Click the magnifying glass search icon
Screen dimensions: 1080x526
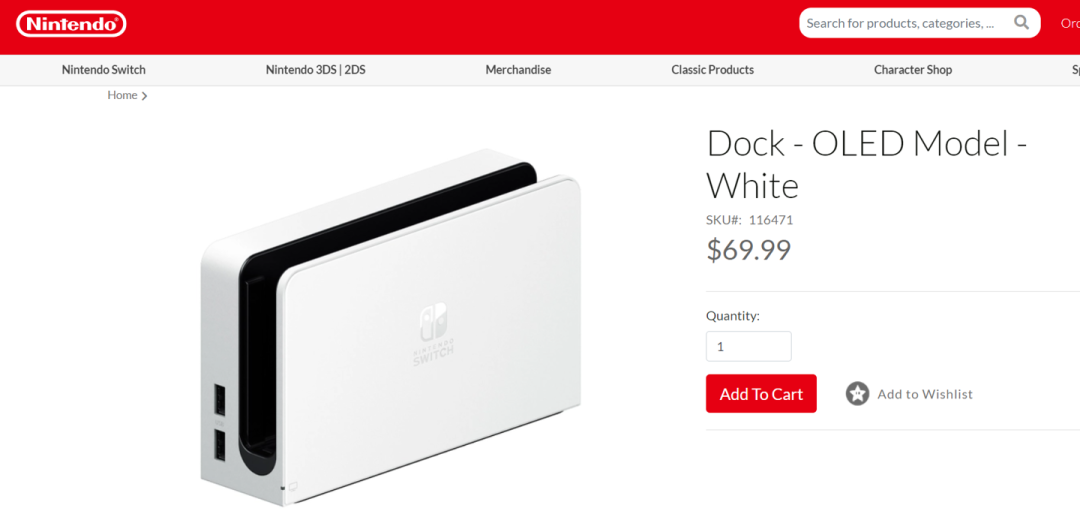point(1021,23)
